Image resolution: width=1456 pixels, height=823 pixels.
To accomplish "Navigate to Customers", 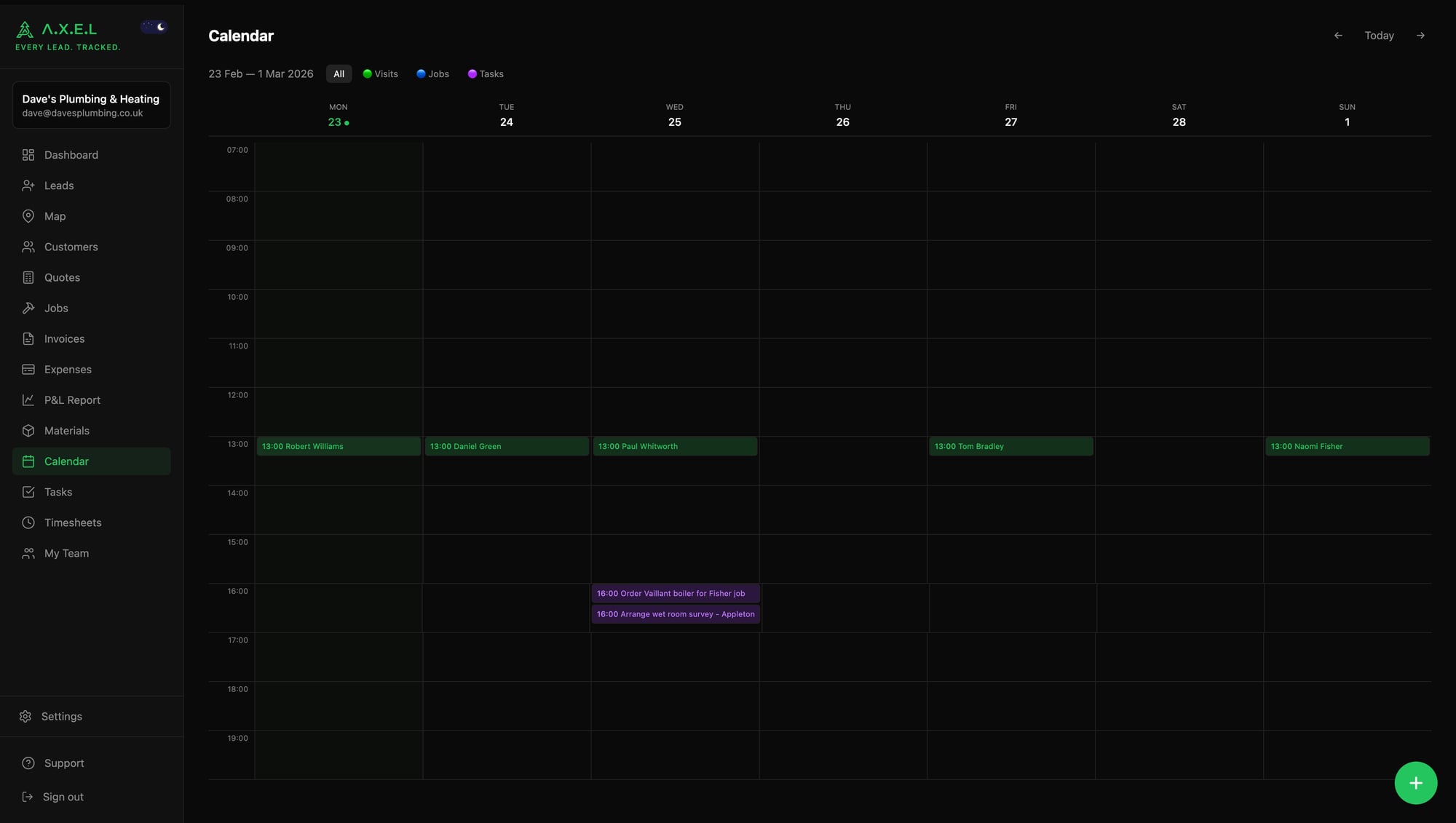I will [71, 247].
